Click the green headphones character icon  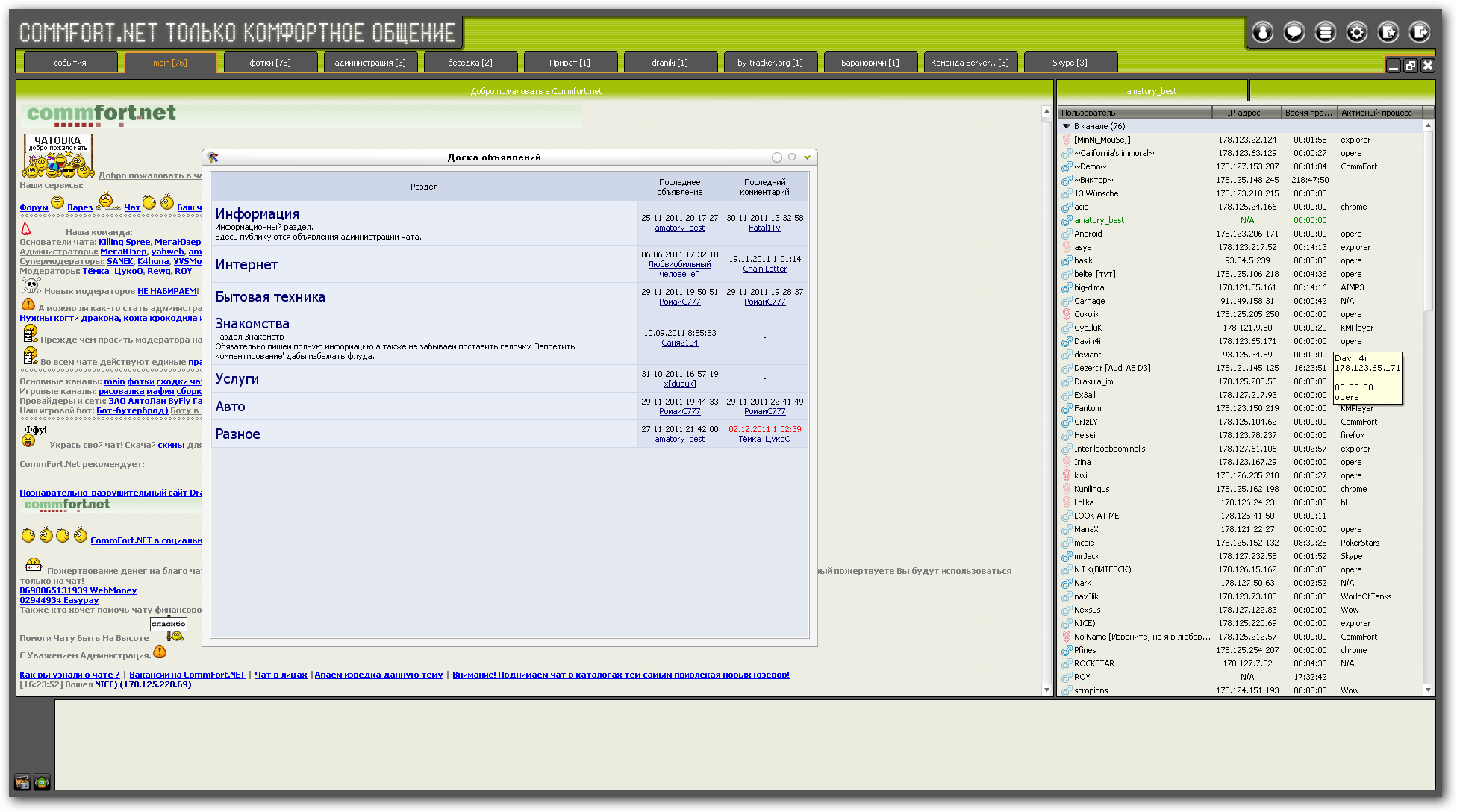coord(42,782)
